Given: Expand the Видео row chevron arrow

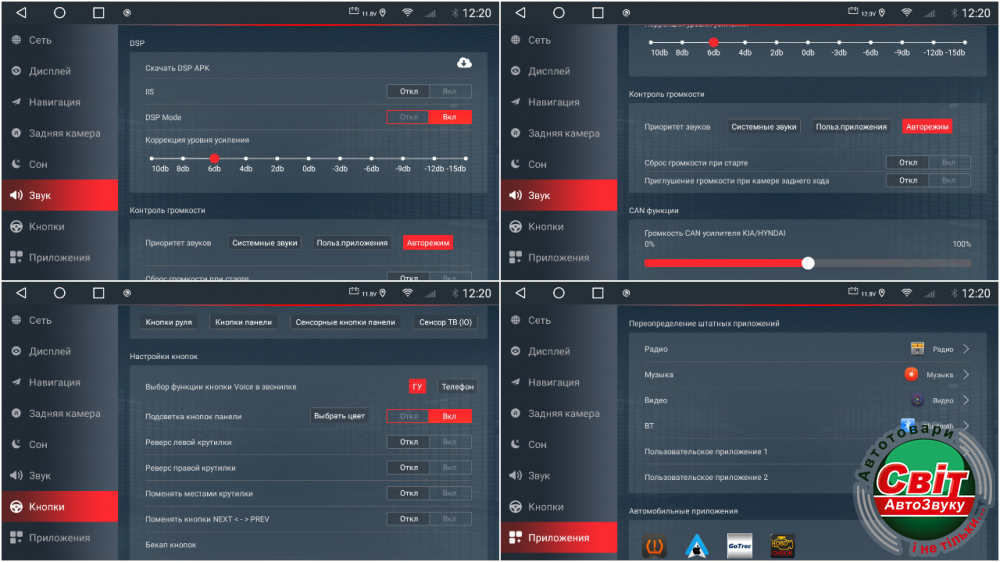Looking at the screenshot, I should click(x=966, y=400).
